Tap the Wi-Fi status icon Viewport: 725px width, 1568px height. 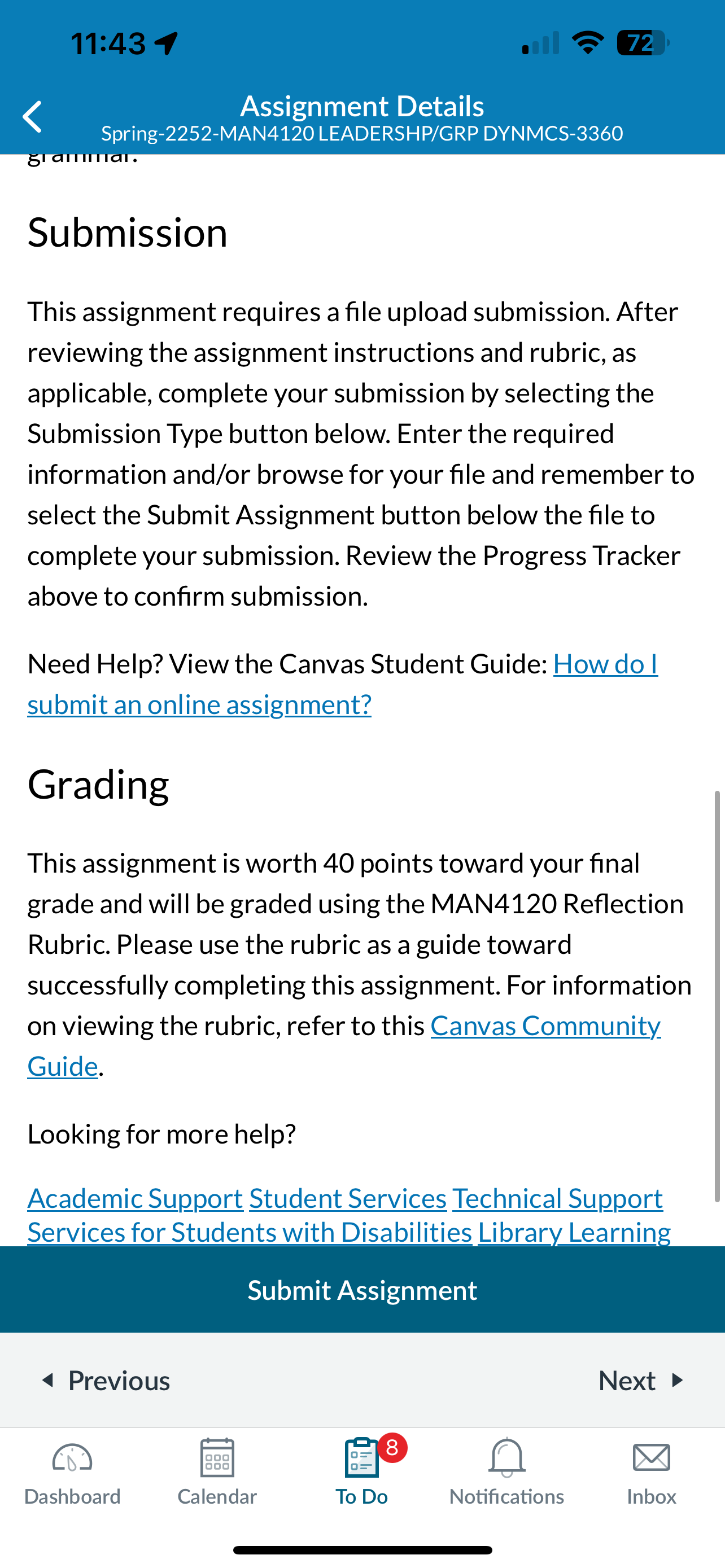click(x=587, y=42)
